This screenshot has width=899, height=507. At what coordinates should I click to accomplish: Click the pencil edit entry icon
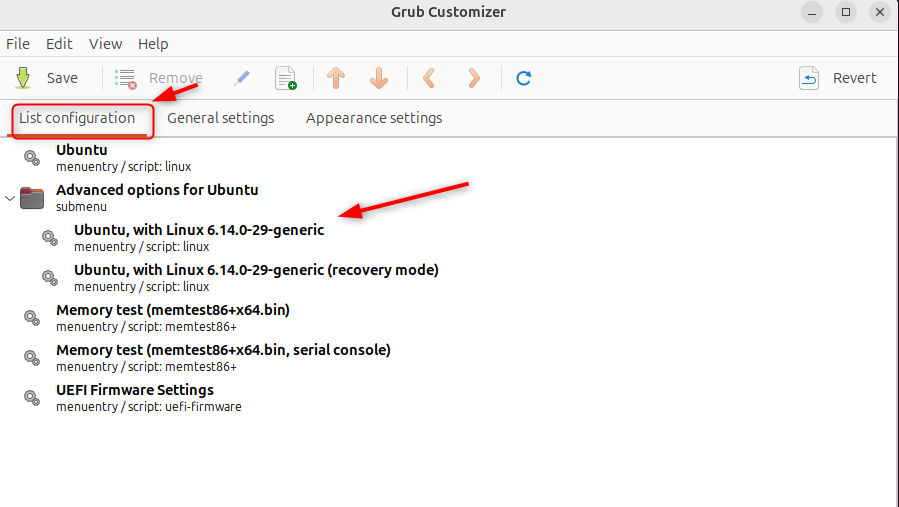(242, 78)
